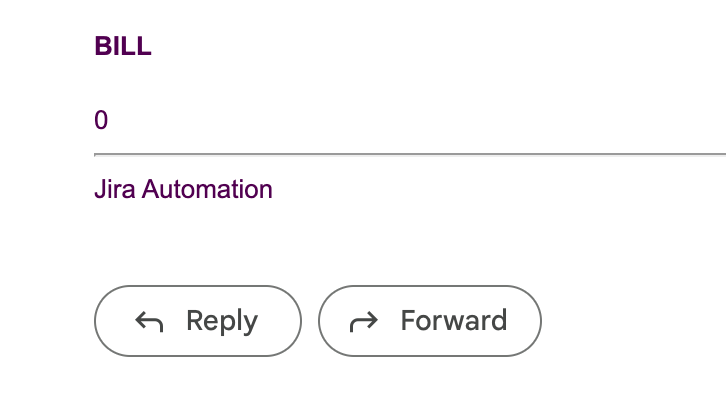726x404 pixels.
Task: Open the BILL project link
Action: point(123,46)
